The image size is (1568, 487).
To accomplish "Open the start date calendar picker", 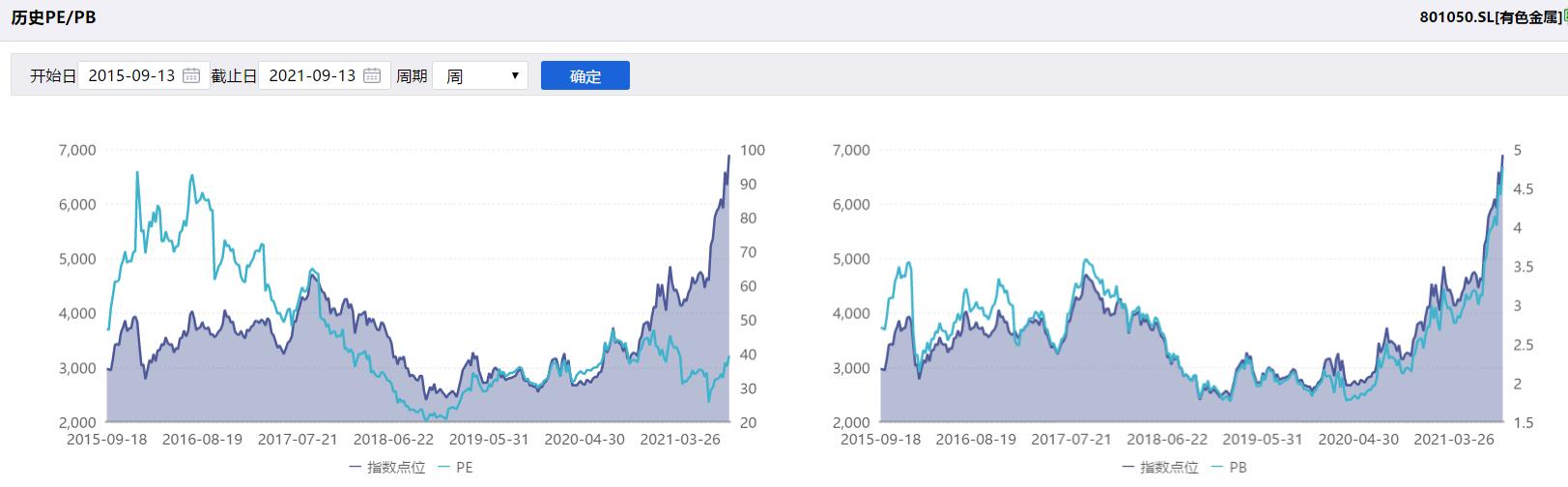I will click(x=191, y=75).
